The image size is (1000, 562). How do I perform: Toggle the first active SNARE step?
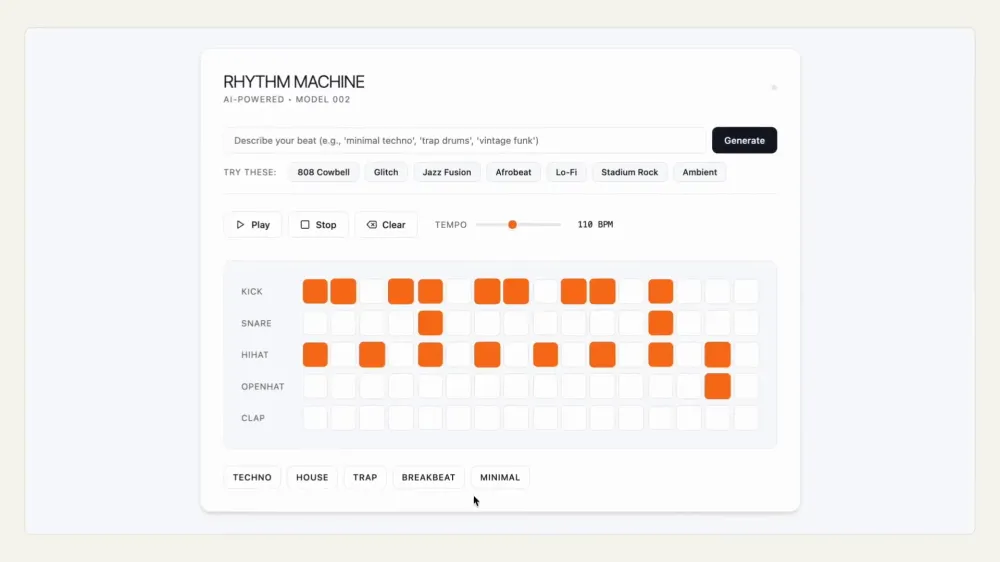(x=430, y=323)
